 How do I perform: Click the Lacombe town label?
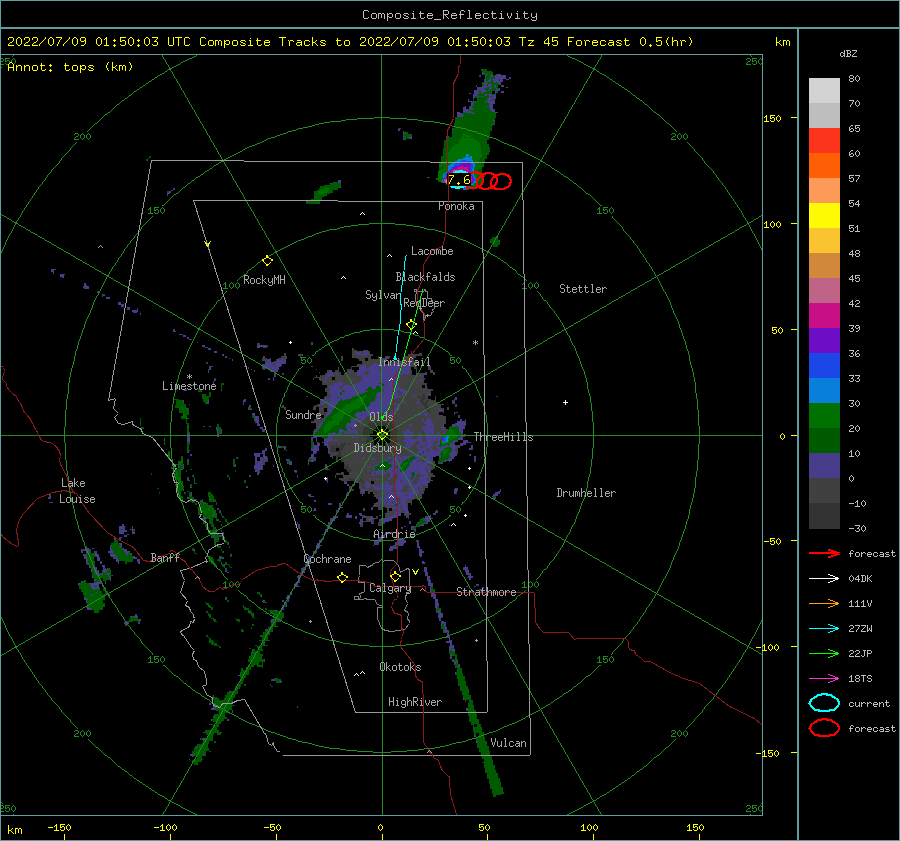[x=432, y=251]
